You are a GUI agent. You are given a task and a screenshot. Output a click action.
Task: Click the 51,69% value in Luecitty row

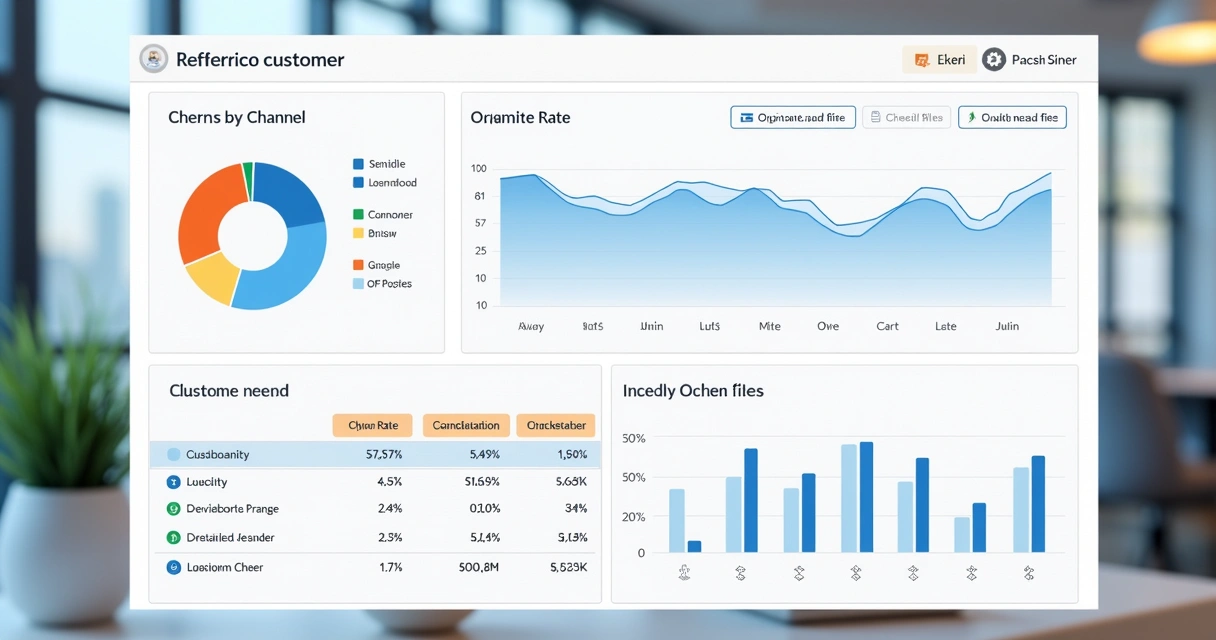click(481, 482)
